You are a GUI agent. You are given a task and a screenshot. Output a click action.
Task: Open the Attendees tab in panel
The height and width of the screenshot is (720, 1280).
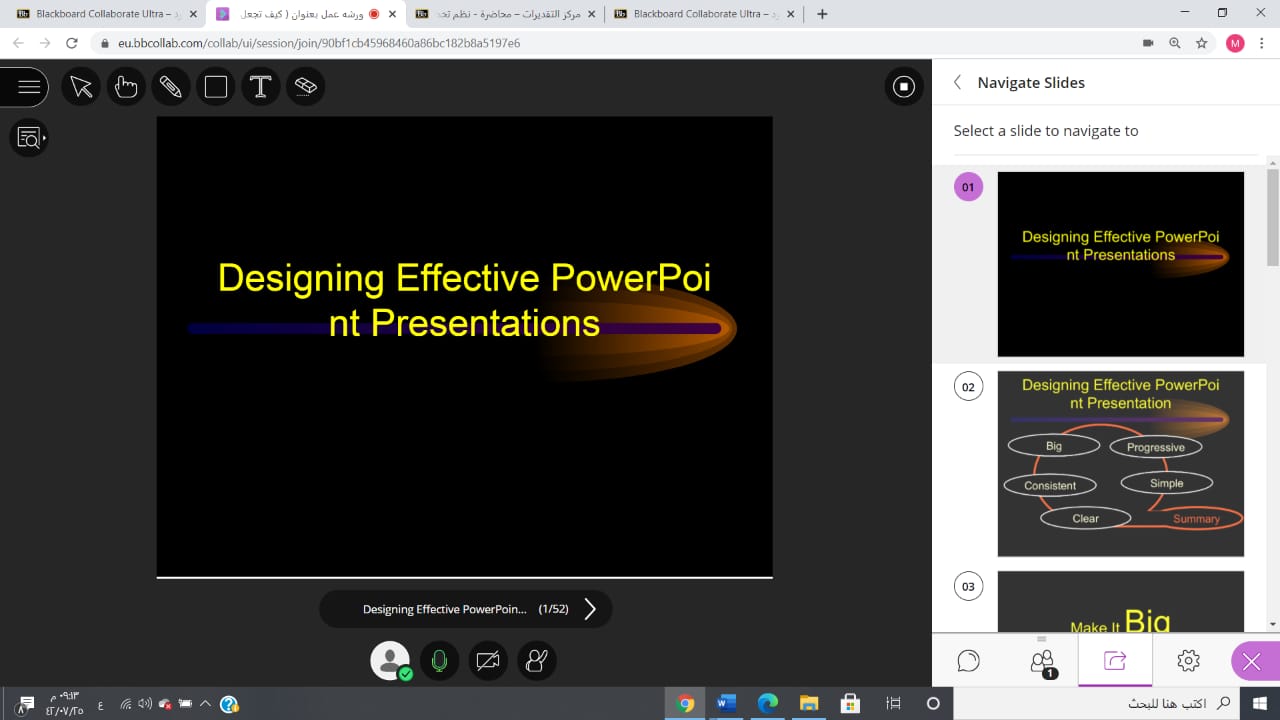1042,660
